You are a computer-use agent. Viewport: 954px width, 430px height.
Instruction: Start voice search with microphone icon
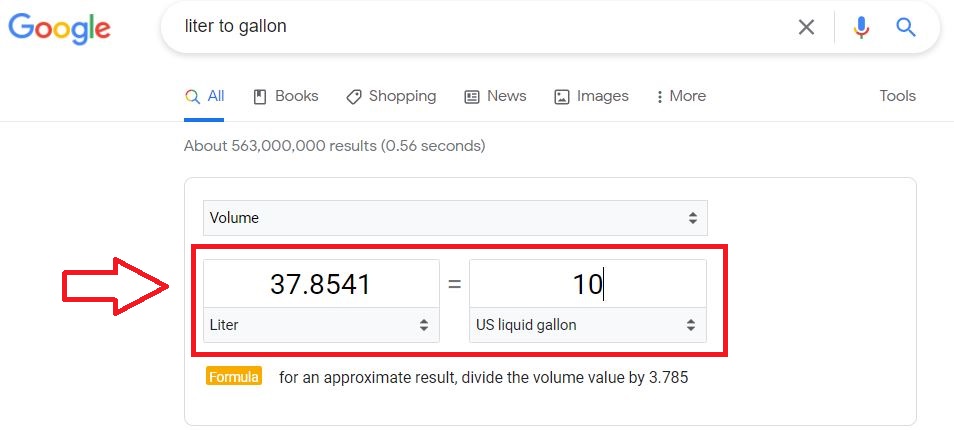coord(861,27)
